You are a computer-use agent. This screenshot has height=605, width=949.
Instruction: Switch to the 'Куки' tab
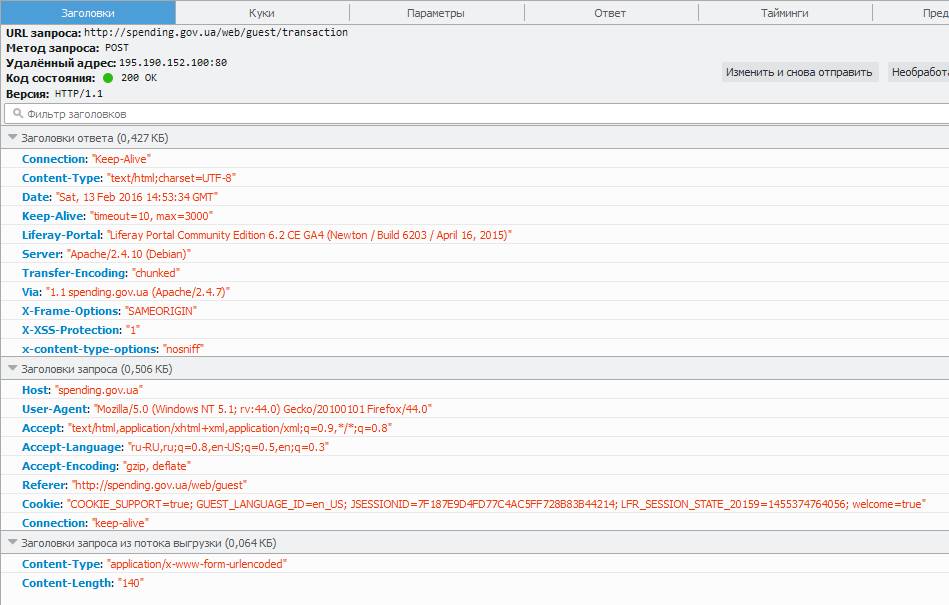[x=262, y=13]
